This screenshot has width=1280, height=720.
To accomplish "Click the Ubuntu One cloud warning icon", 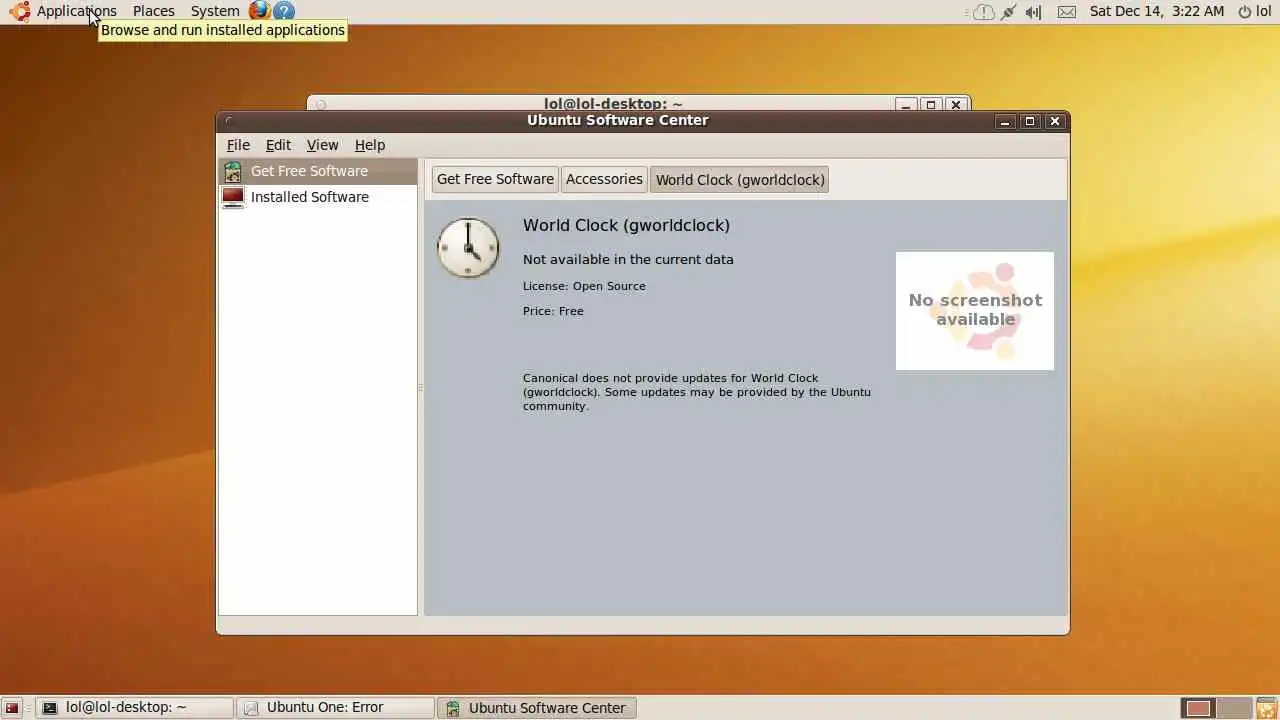I will 984,12.
